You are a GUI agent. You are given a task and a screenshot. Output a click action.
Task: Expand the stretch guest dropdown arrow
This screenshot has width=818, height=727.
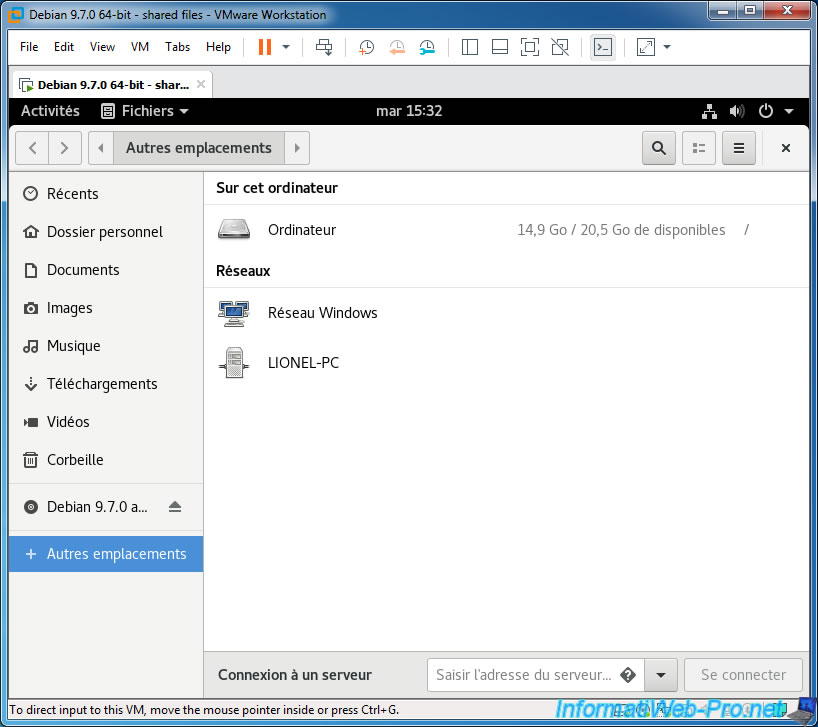(667, 47)
